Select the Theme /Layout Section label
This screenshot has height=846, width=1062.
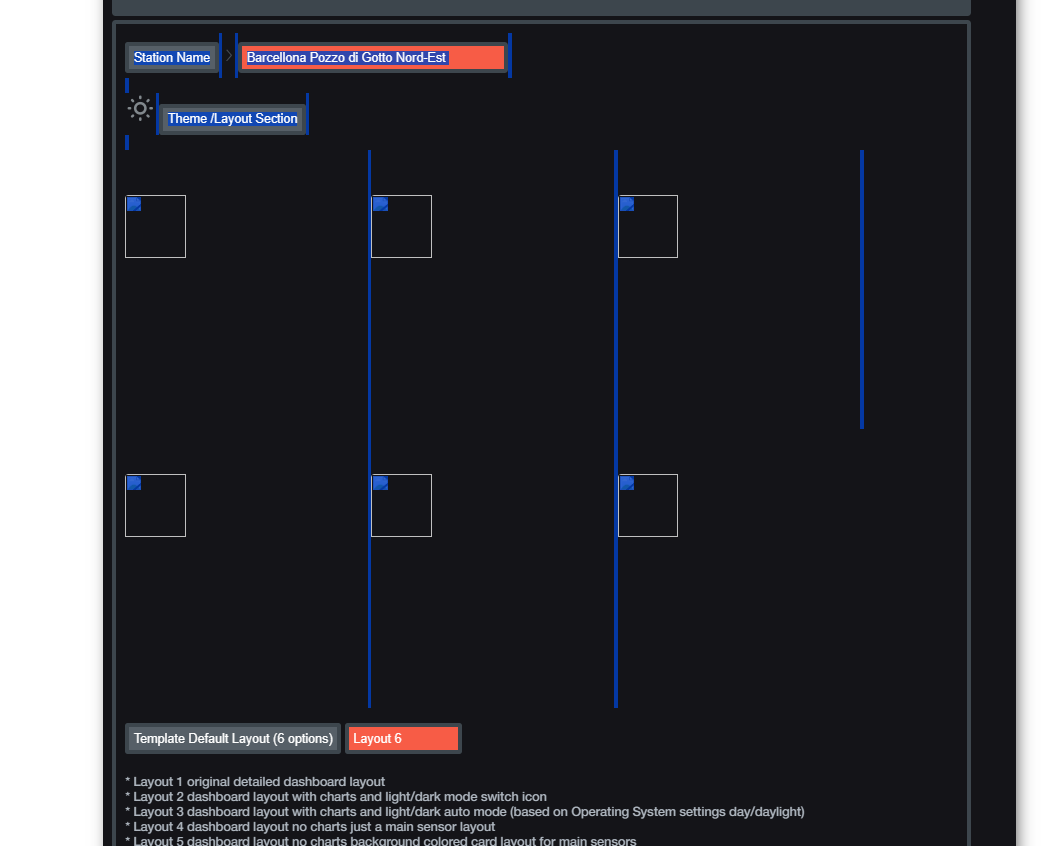pyautogui.click(x=232, y=119)
